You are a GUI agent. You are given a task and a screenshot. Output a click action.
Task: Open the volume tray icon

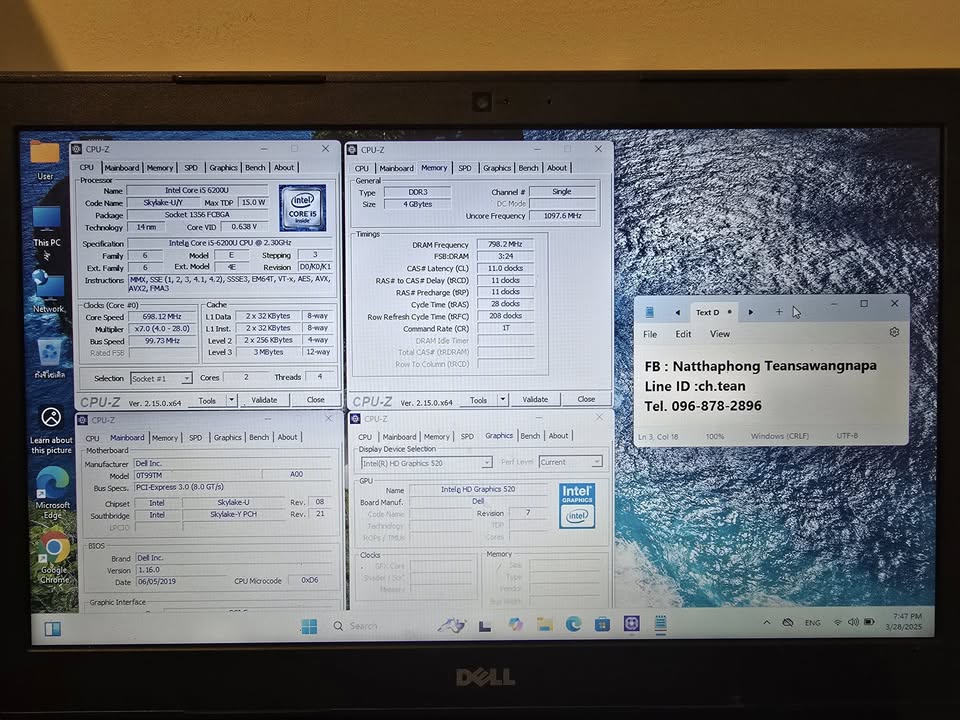[853, 622]
